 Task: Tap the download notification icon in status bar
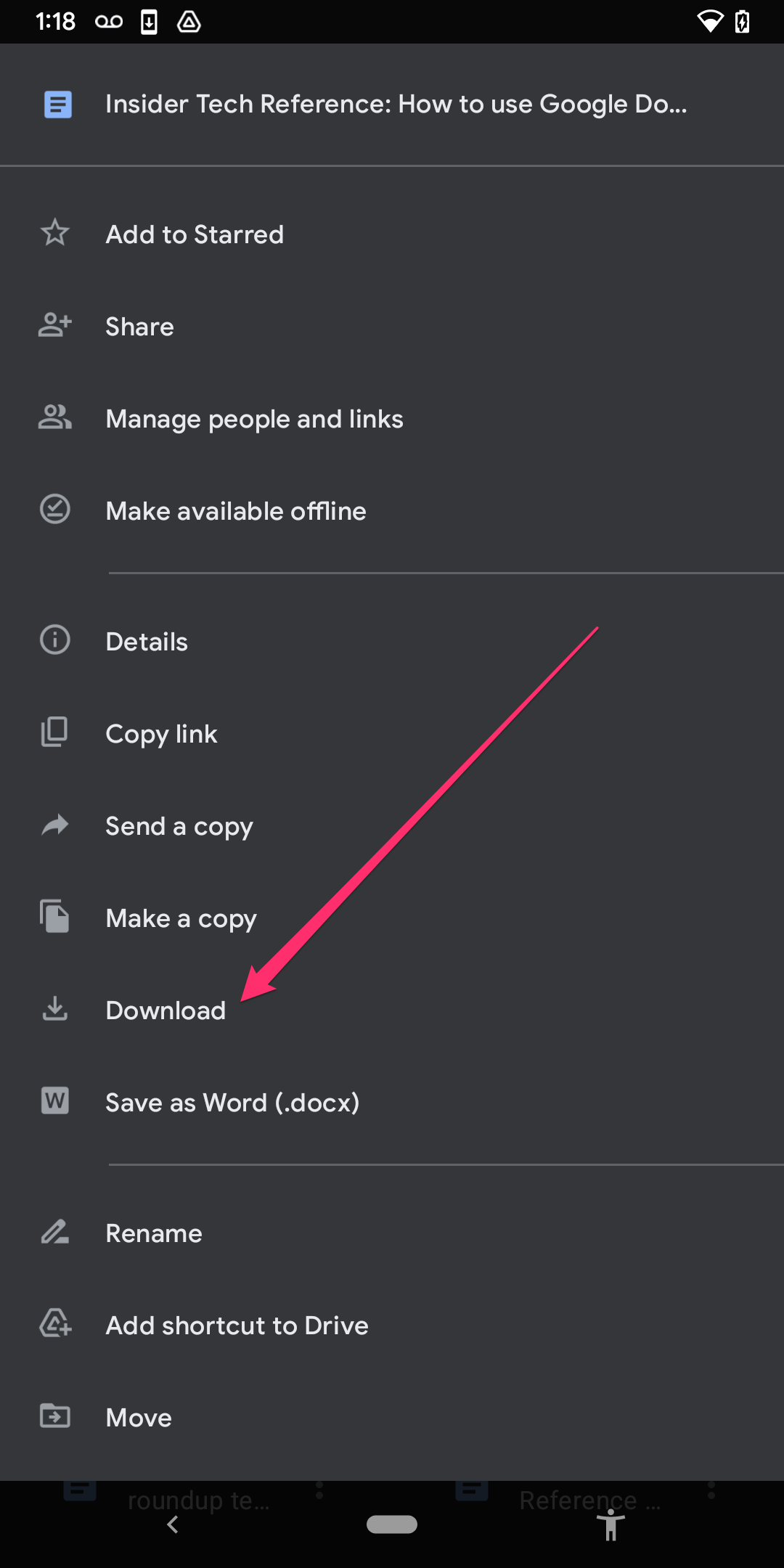[x=149, y=22]
